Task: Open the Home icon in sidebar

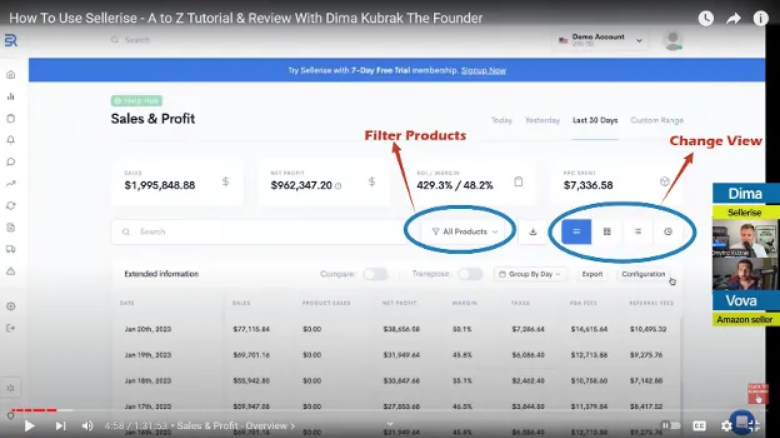Action: tap(10, 75)
